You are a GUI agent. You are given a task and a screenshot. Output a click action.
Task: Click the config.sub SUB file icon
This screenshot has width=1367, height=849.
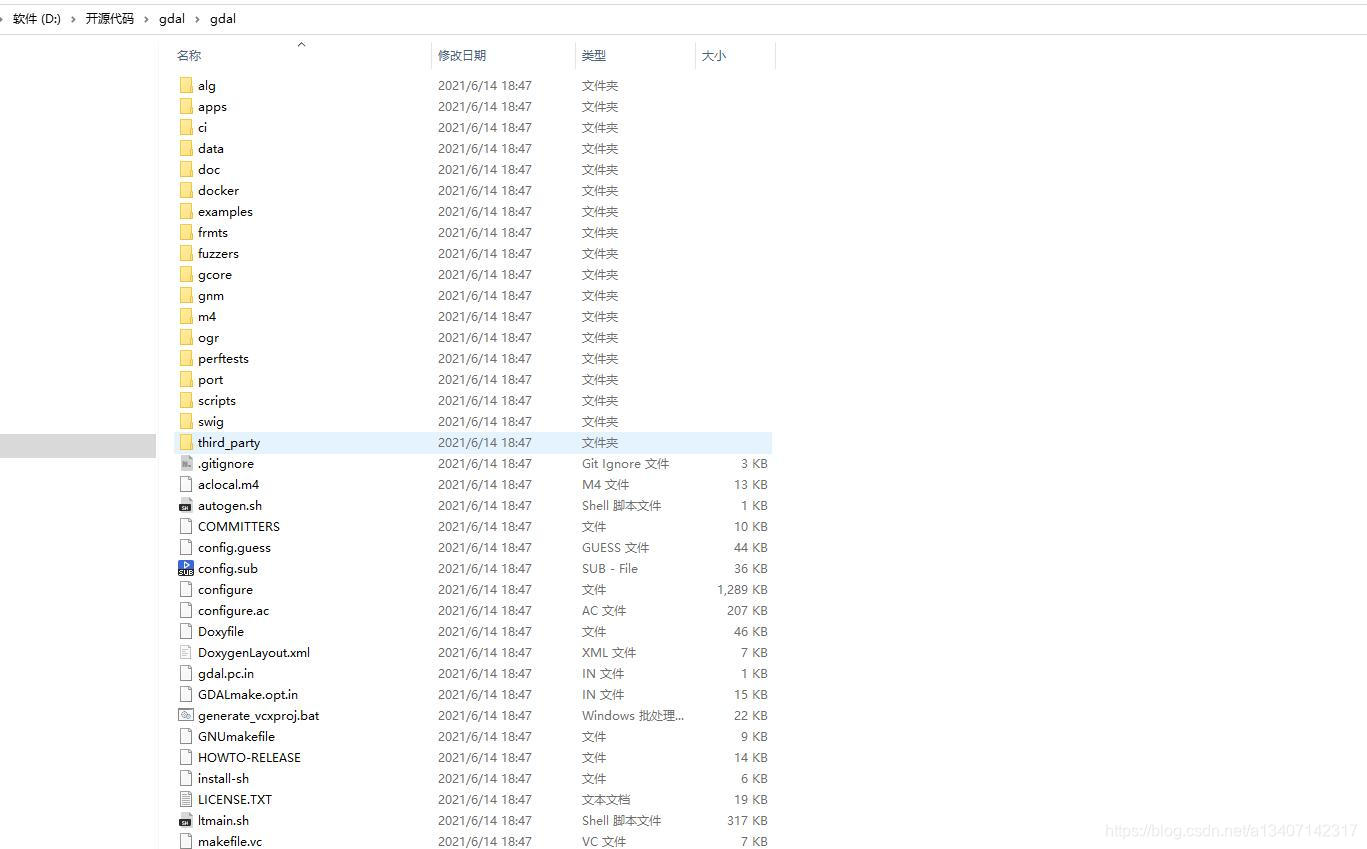point(185,569)
